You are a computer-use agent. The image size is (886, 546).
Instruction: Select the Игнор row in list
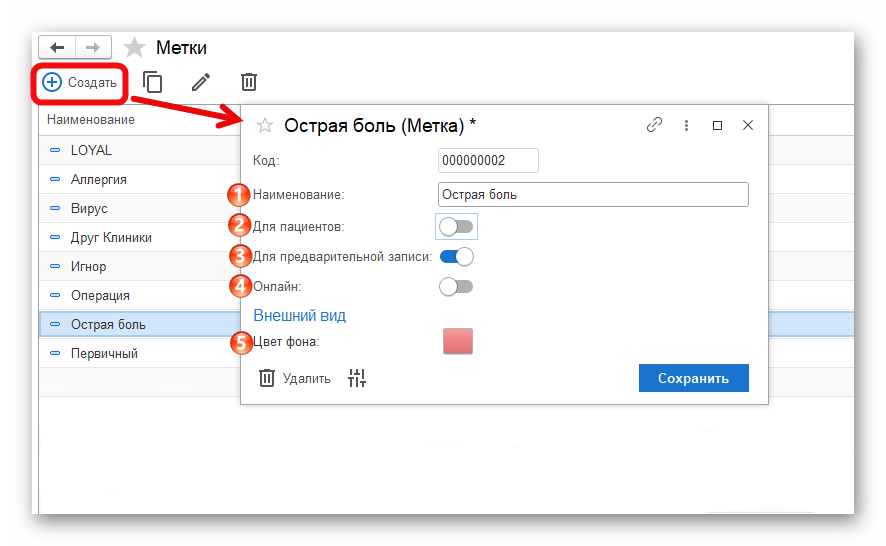(x=140, y=266)
